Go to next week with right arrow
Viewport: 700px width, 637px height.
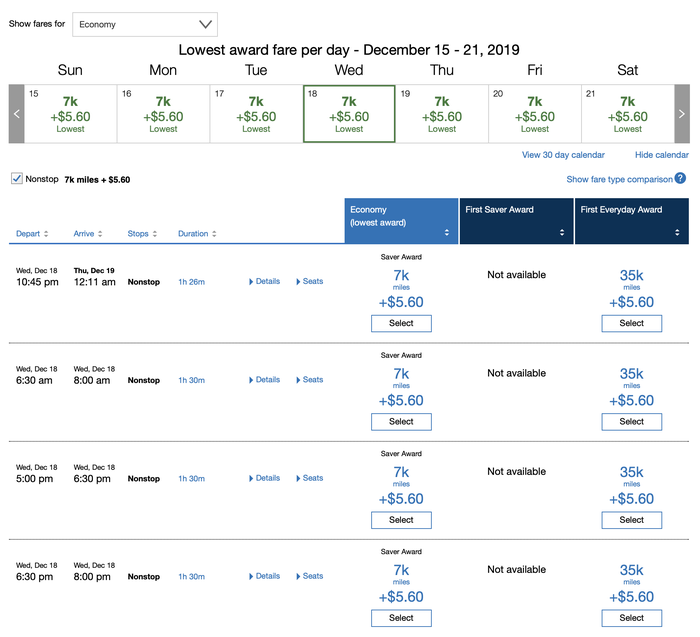tap(682, 114)
